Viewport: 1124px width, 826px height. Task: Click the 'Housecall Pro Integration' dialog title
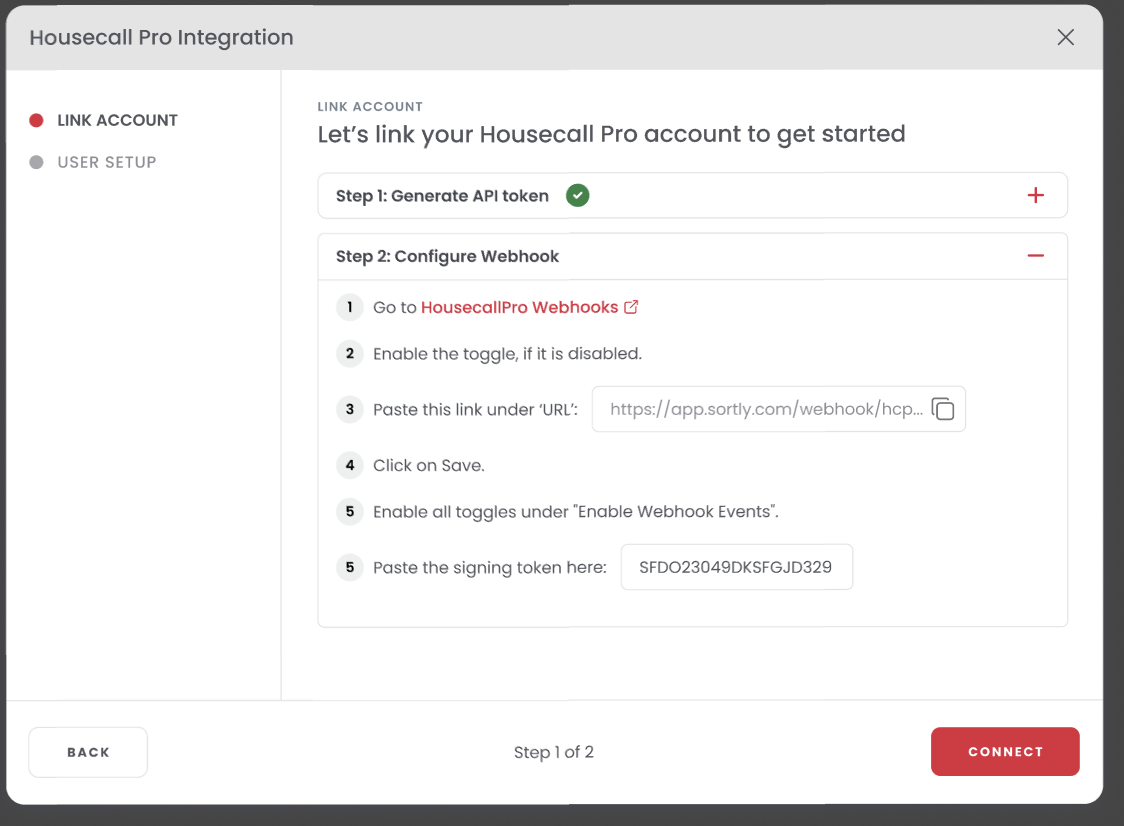[161, 37]
